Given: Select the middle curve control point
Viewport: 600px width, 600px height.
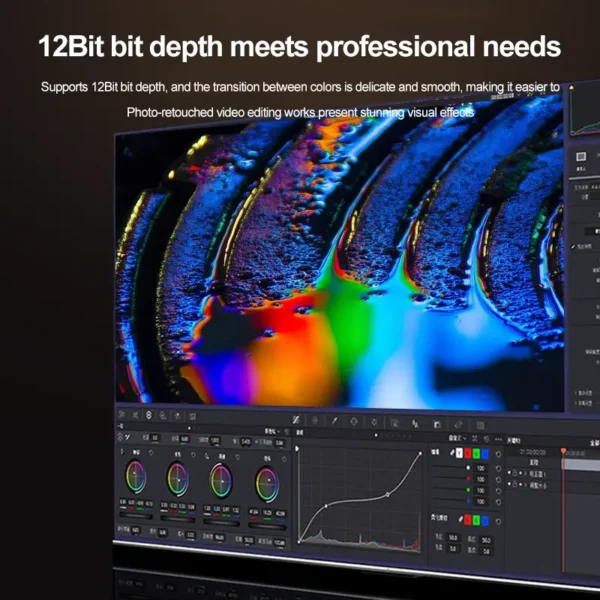Looking at the screenshot, I should [x=387, y=495].
